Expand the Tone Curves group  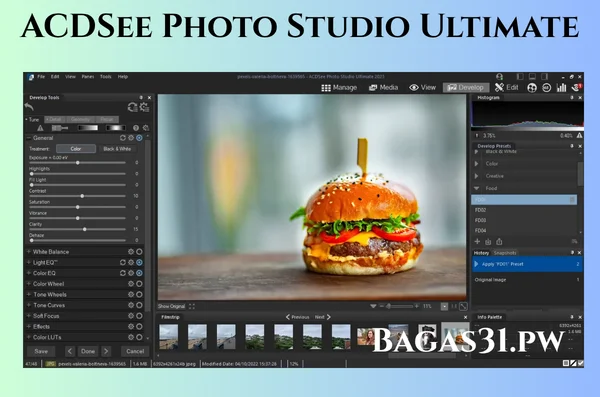coord(29,305)
